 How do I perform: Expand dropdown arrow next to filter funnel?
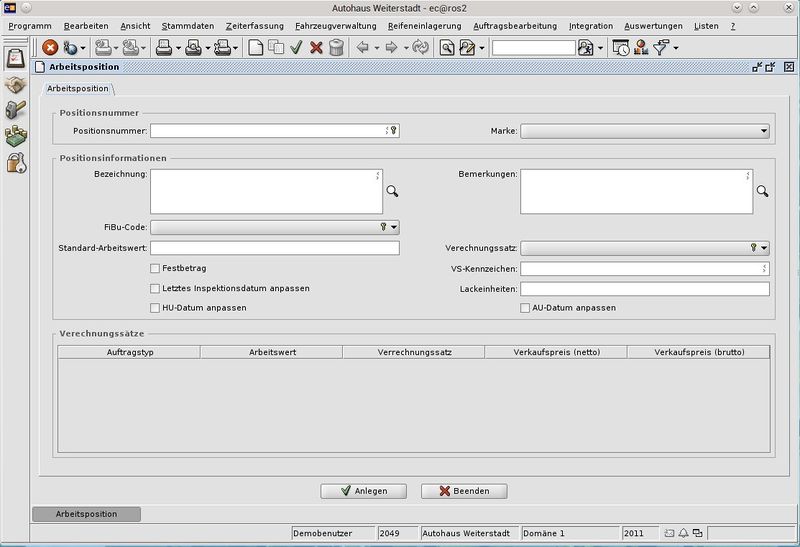click(x=676, y=48)
